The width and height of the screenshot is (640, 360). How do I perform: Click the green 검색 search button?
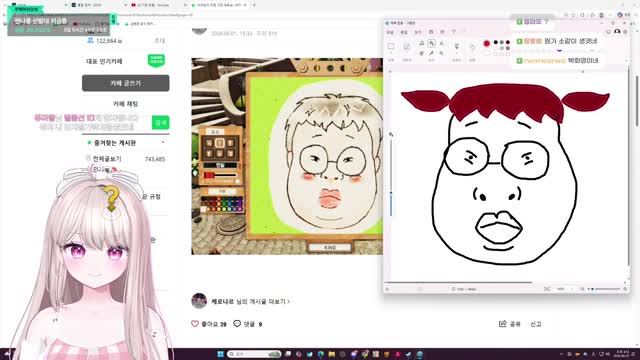[160, 122]
